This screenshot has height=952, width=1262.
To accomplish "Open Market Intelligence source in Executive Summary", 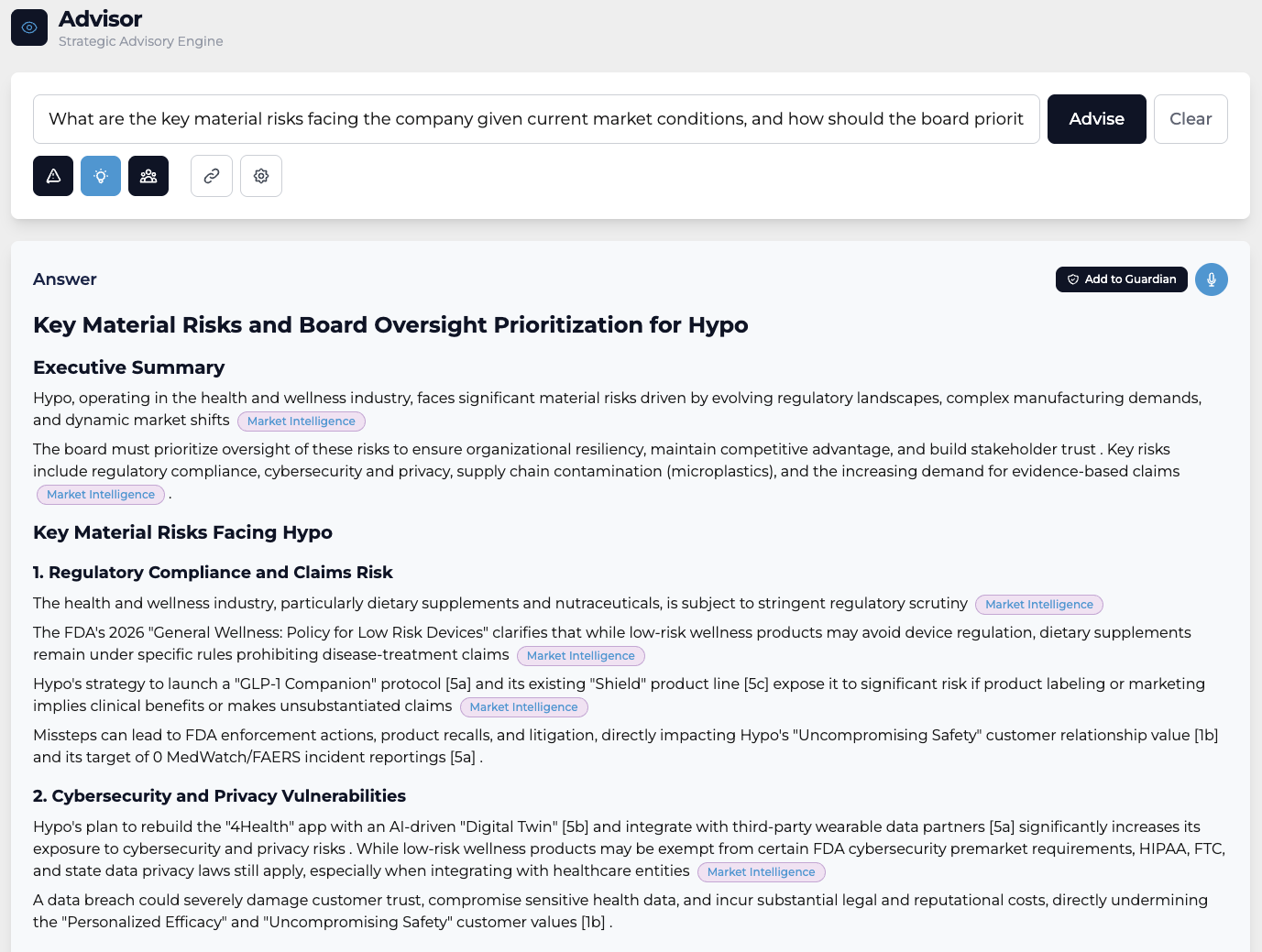I will coord(301,421).
